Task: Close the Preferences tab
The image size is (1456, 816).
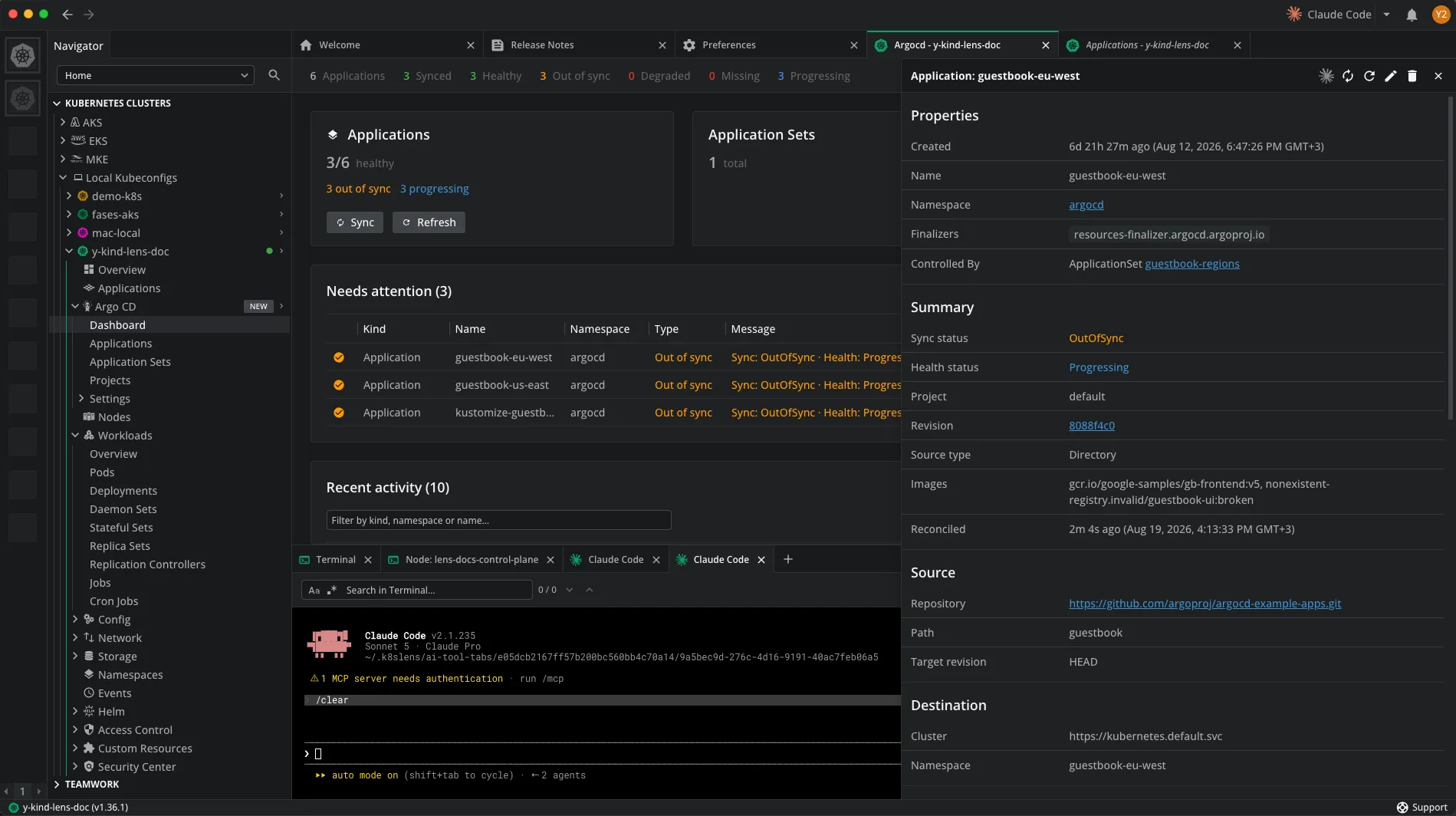Action: 853,45
